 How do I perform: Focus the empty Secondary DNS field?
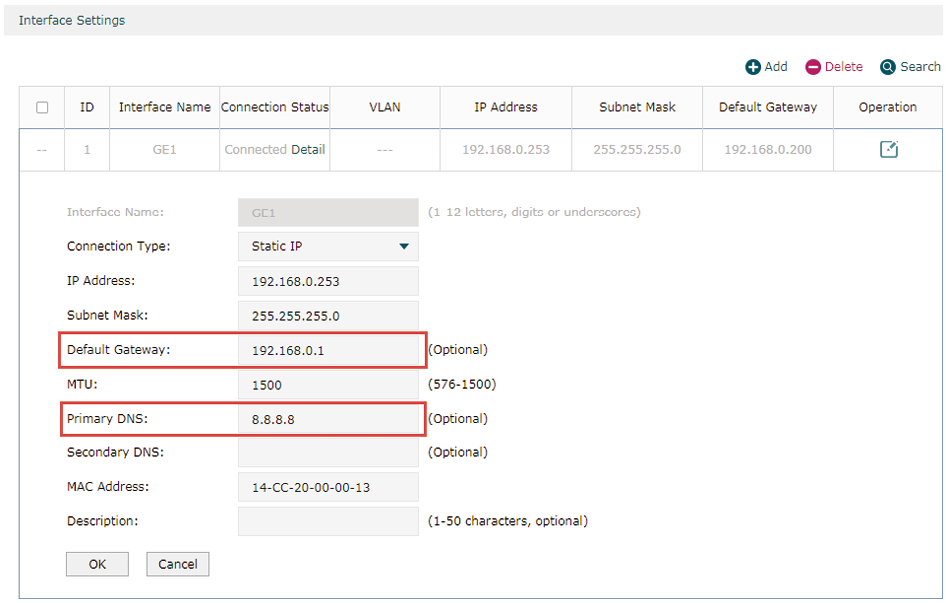pos(328,453)
